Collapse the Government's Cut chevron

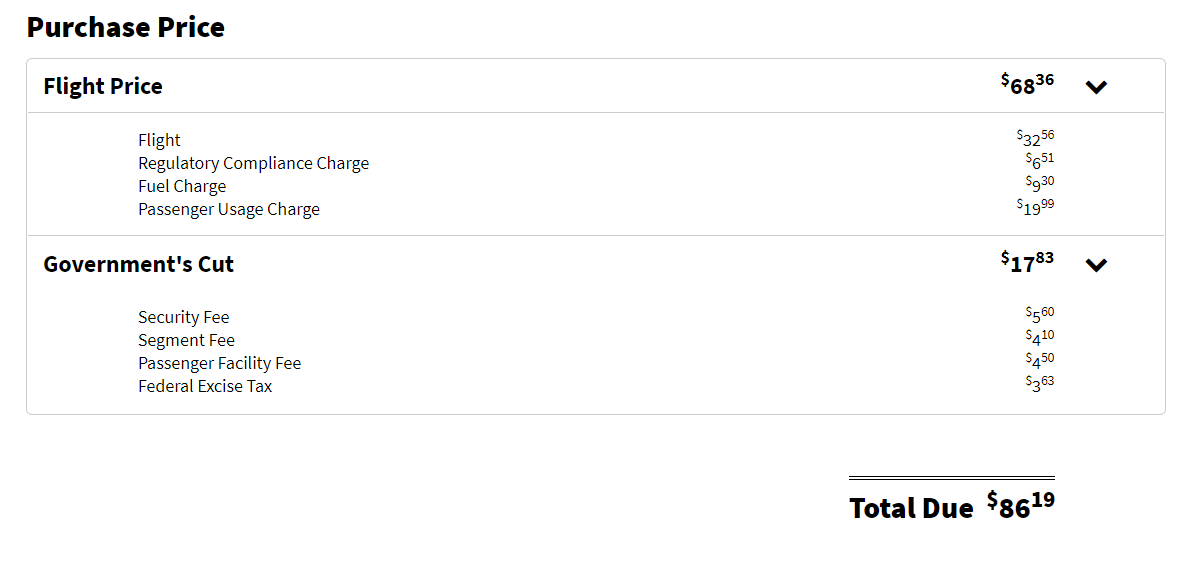[x=1096, y=265]
